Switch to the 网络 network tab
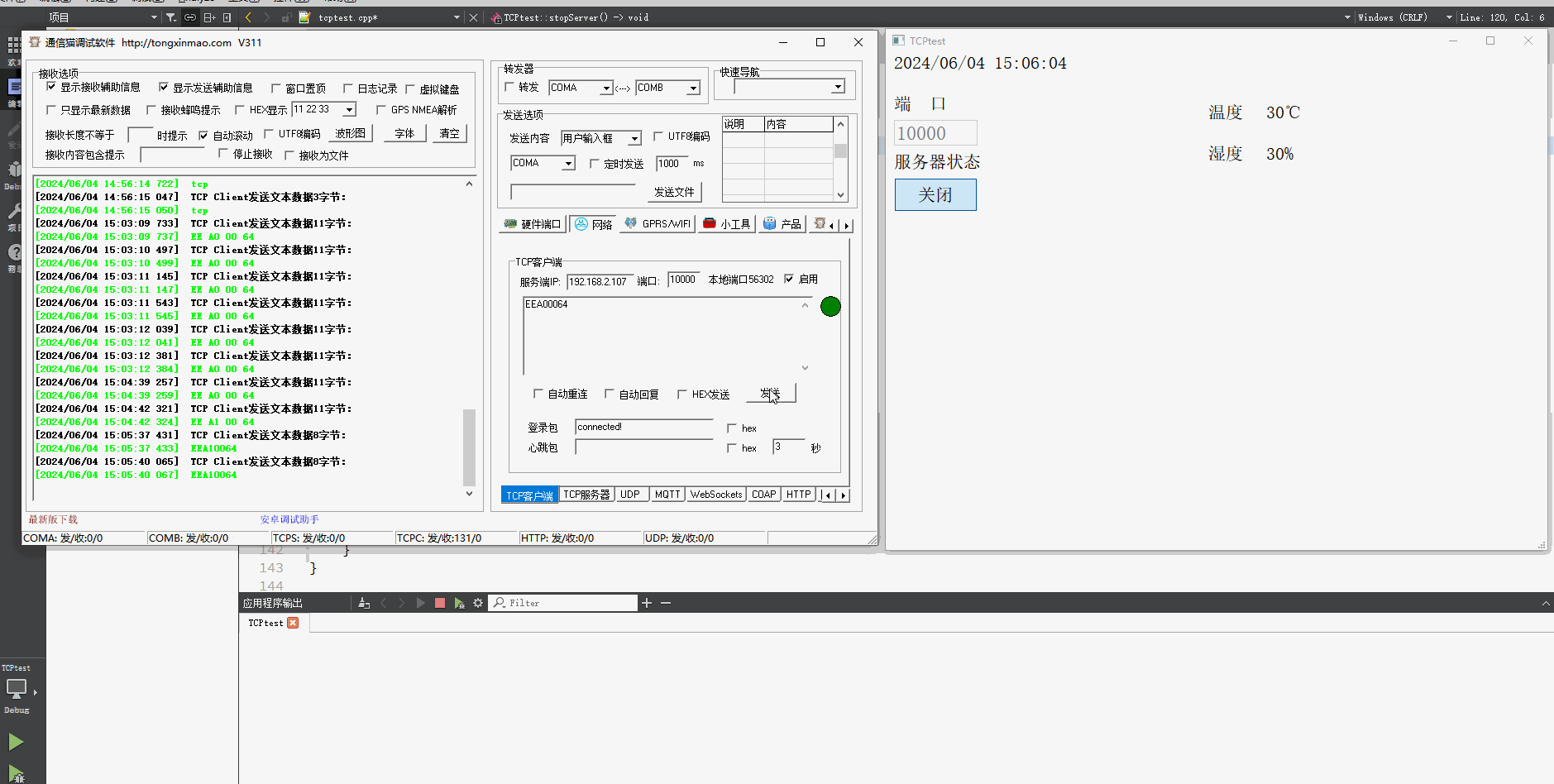Screen dimensions: 1554x784 pos(593,224)
